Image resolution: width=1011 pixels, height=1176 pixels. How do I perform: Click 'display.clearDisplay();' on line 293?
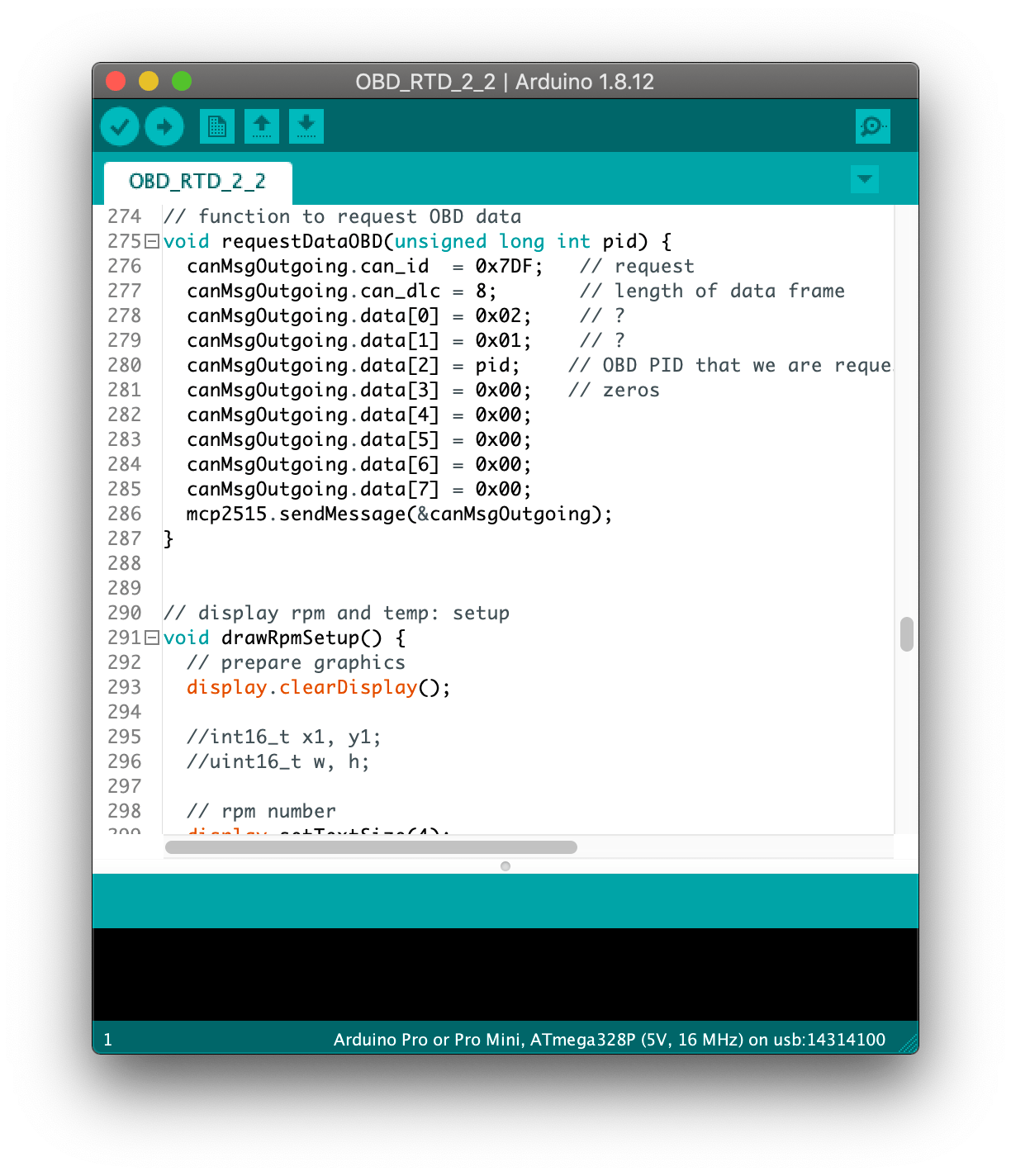pyautogui.click(x=319, y=687)
